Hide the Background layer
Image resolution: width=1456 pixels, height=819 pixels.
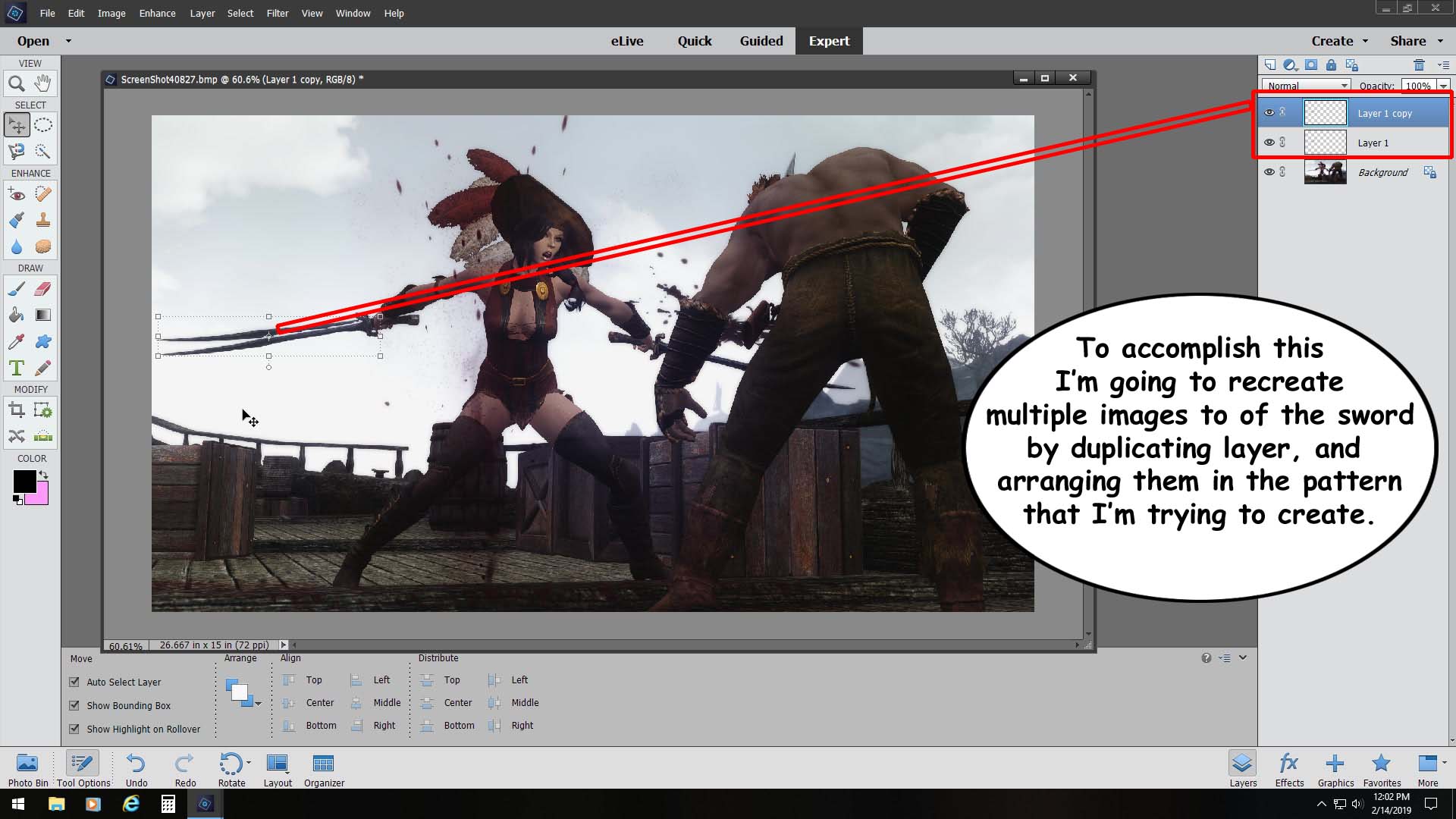coord(1269,172)
